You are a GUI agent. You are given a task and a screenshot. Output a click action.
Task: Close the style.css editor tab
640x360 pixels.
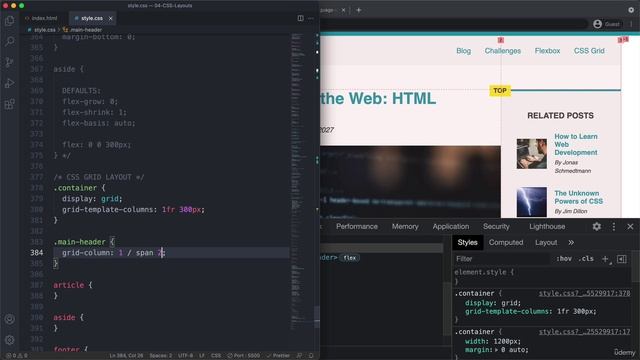click(x=111, y=18)
